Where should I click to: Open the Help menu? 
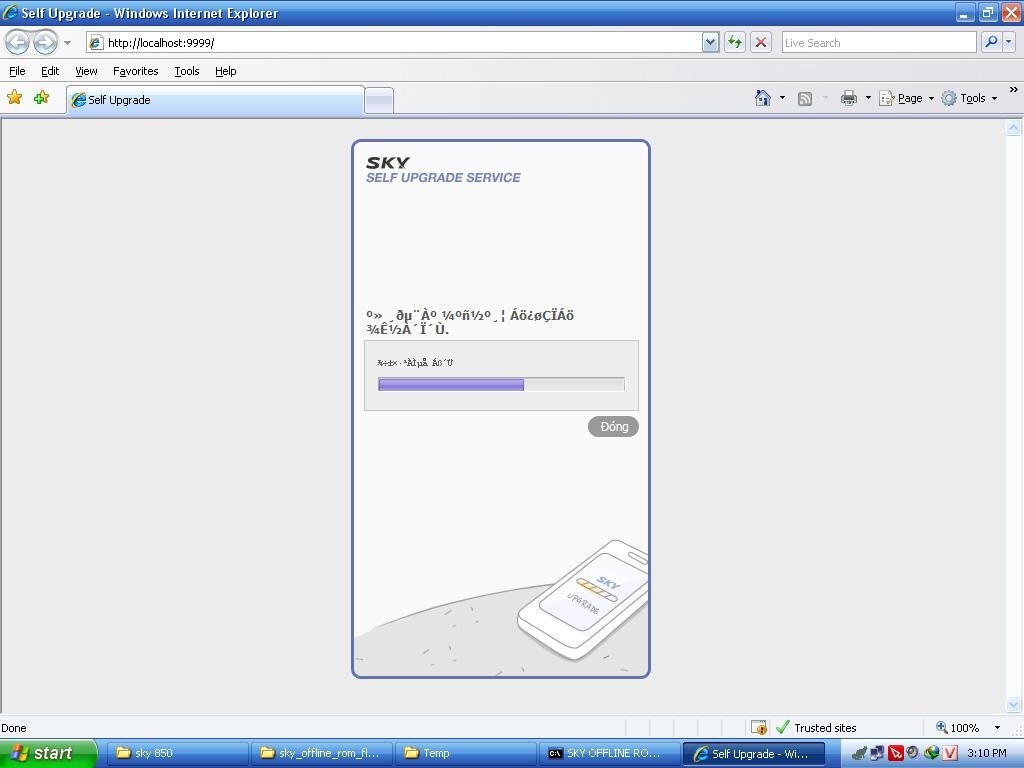(x=225, y=71)
